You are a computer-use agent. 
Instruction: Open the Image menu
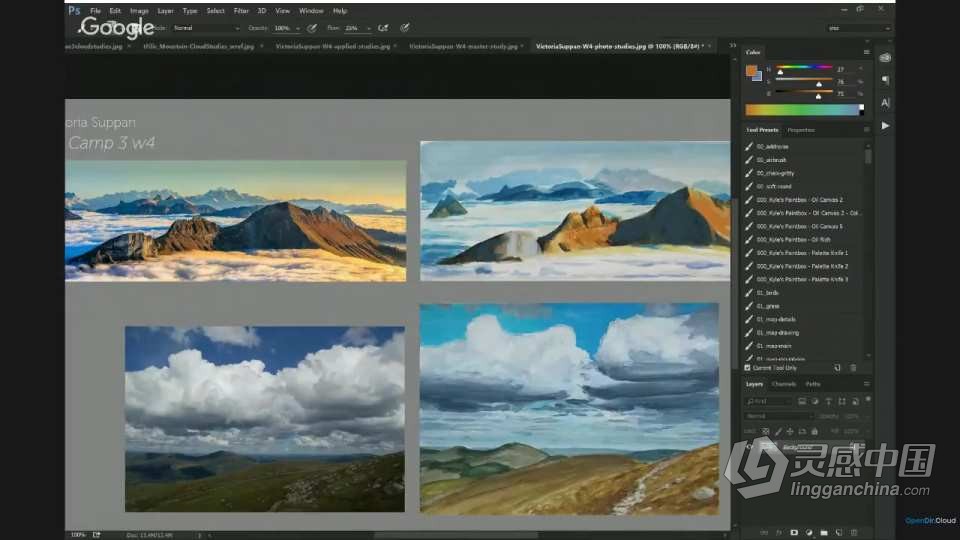click(x=139, y=11)
